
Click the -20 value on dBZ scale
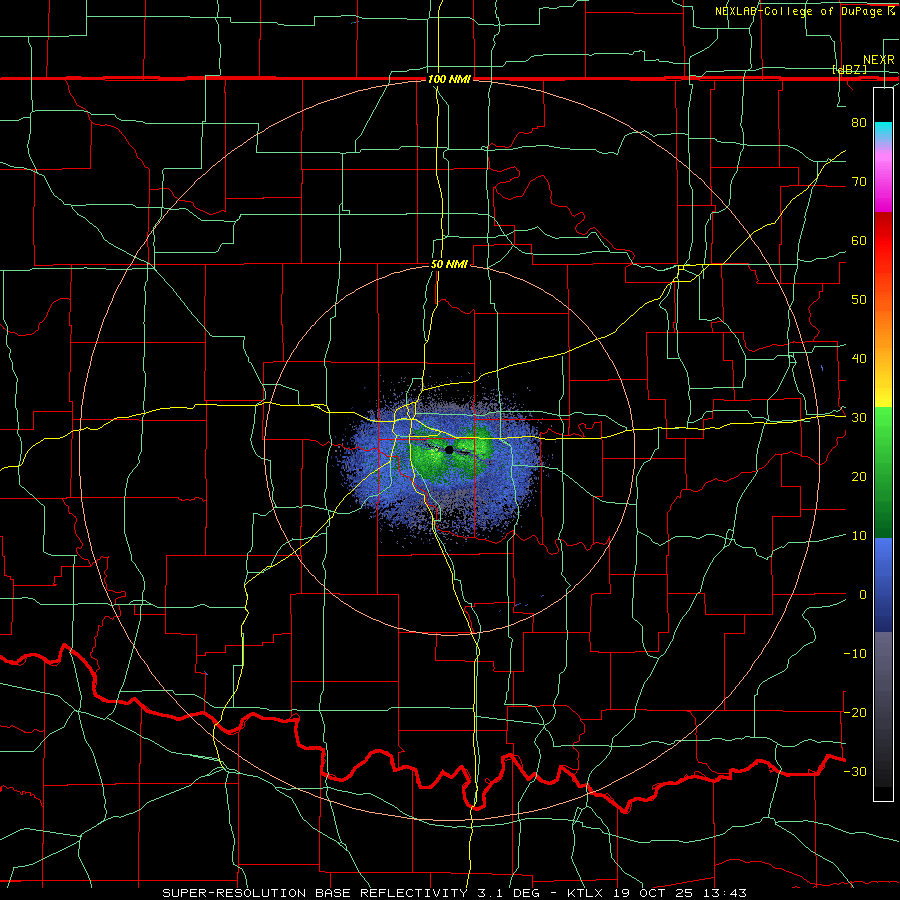pos(855,712)
